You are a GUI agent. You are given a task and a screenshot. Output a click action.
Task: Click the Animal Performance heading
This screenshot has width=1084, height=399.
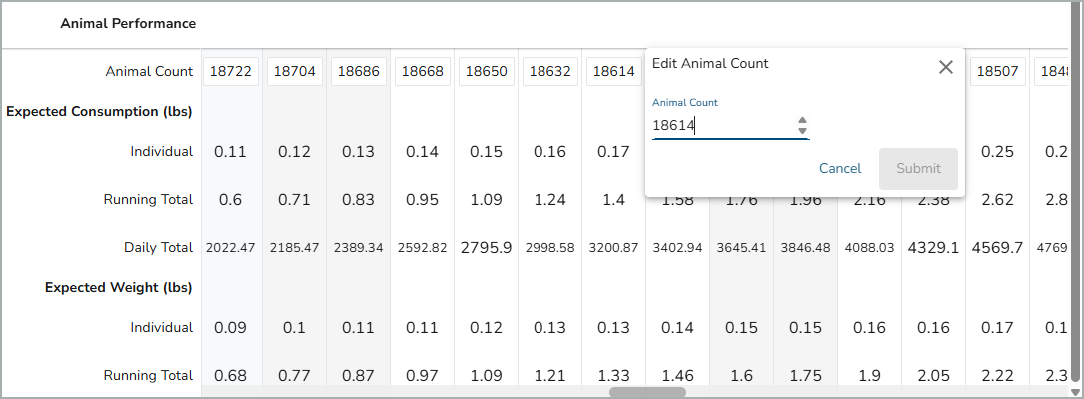(128, 24)
